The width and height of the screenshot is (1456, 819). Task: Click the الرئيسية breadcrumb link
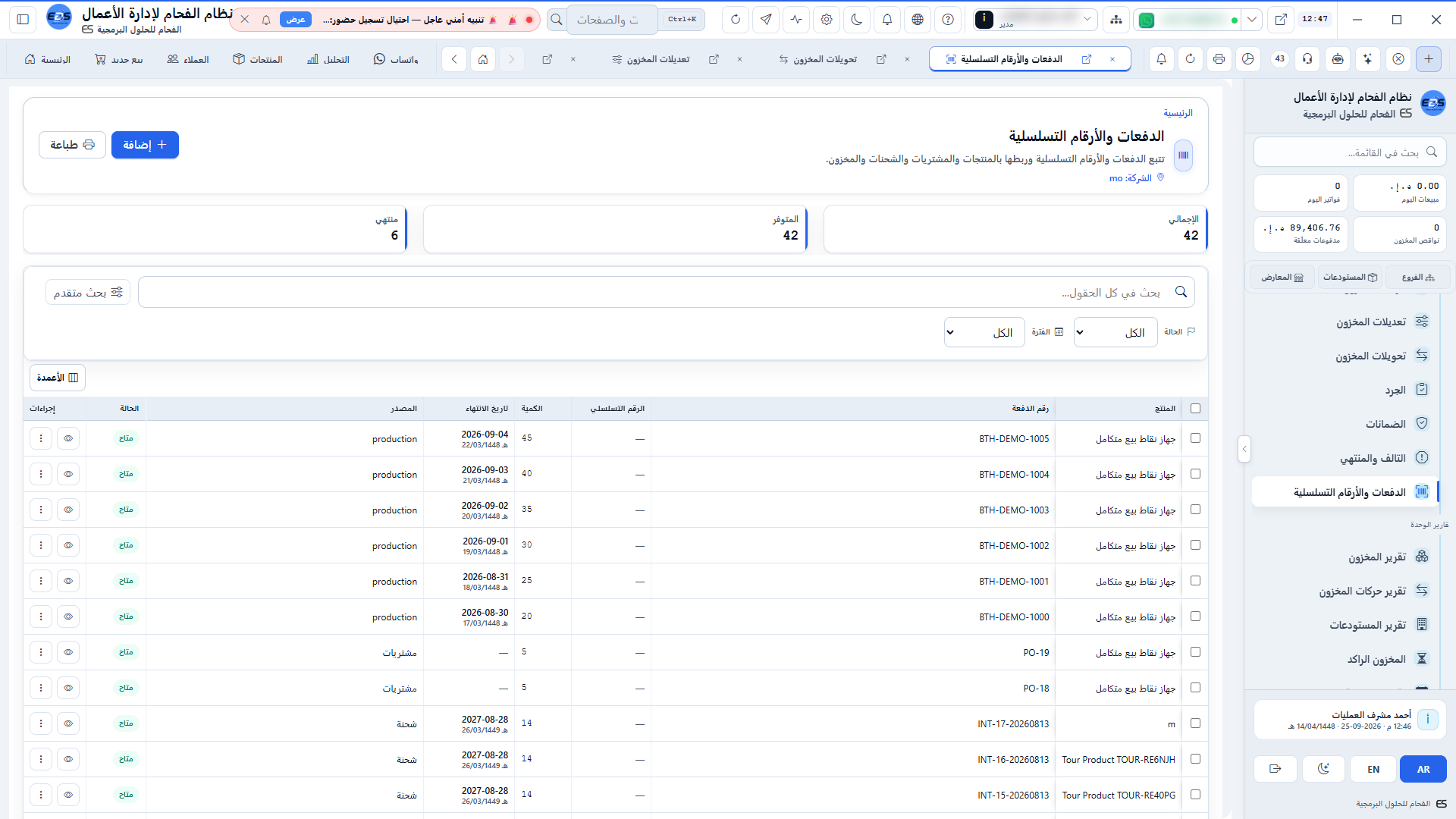pyautogui.click(x=1178, y=113)
